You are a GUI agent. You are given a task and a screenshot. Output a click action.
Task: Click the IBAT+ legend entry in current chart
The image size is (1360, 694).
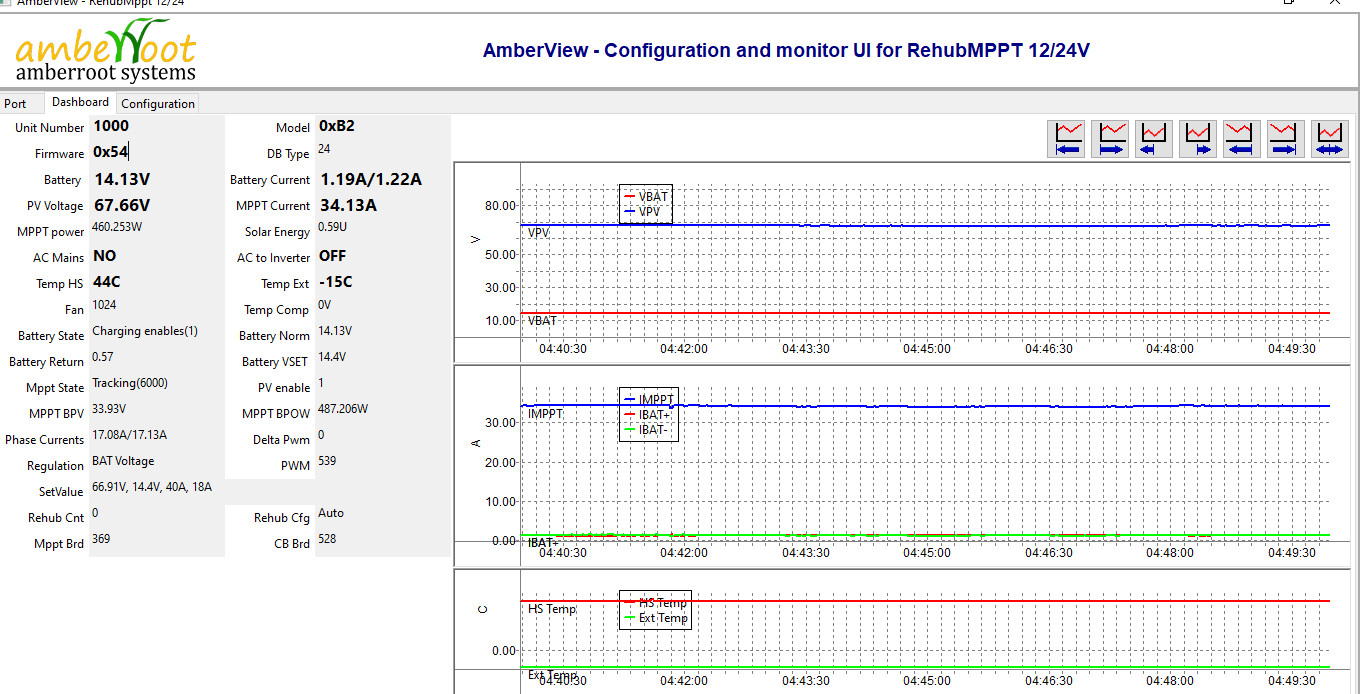coord(647,415)
